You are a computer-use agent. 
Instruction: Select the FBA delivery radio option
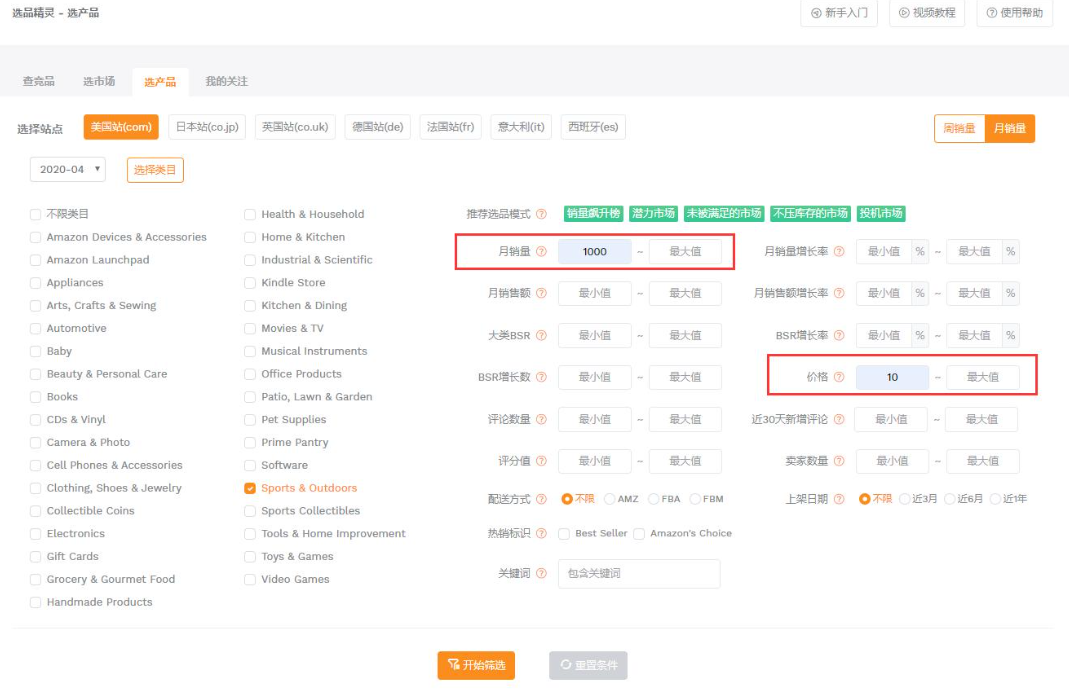click(654, 499)
